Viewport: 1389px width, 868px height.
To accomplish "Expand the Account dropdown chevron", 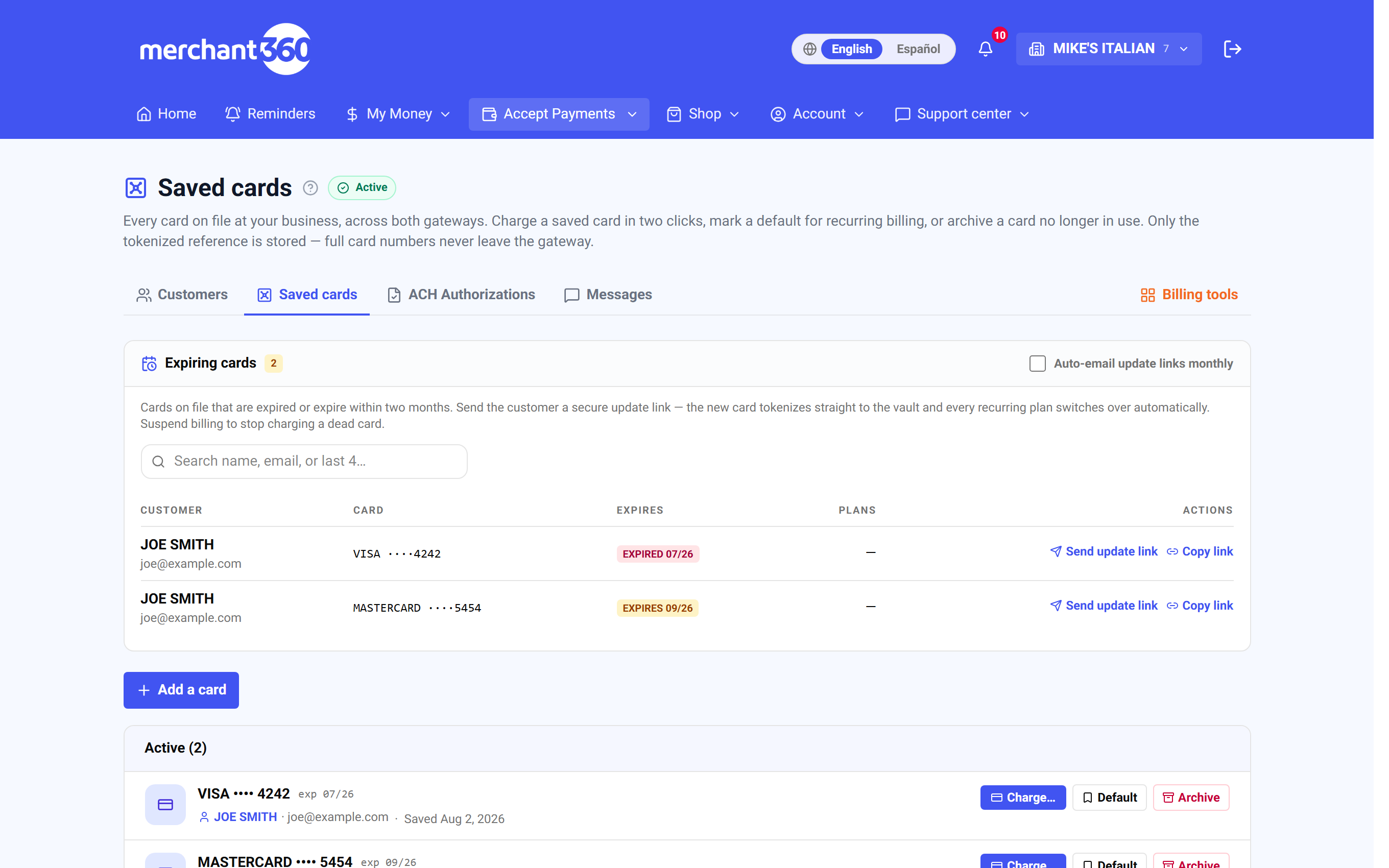I will point(858,114).
